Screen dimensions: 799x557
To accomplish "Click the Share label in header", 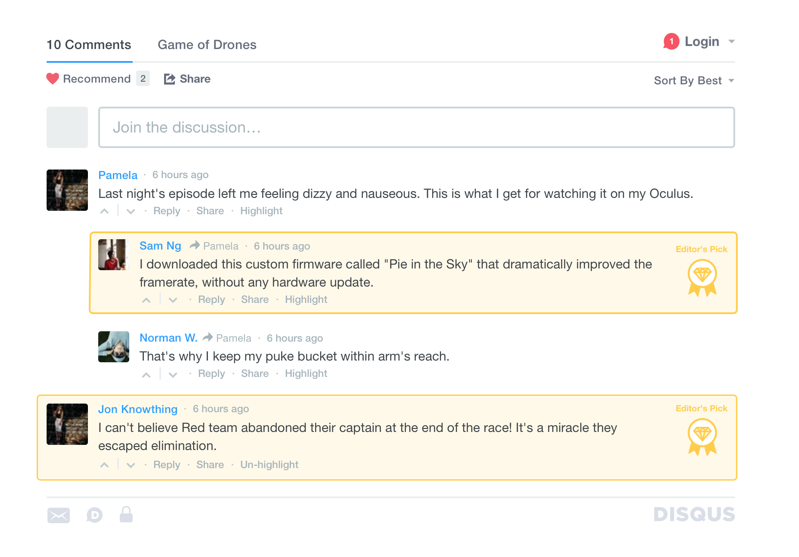I will [x=195, y=79].
